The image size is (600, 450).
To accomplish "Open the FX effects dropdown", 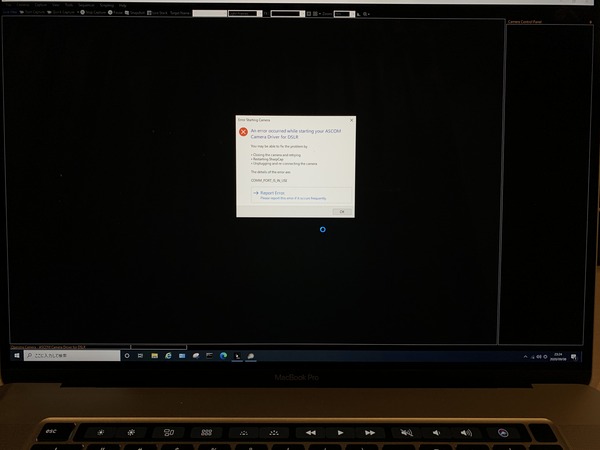I will click(288, 13).
